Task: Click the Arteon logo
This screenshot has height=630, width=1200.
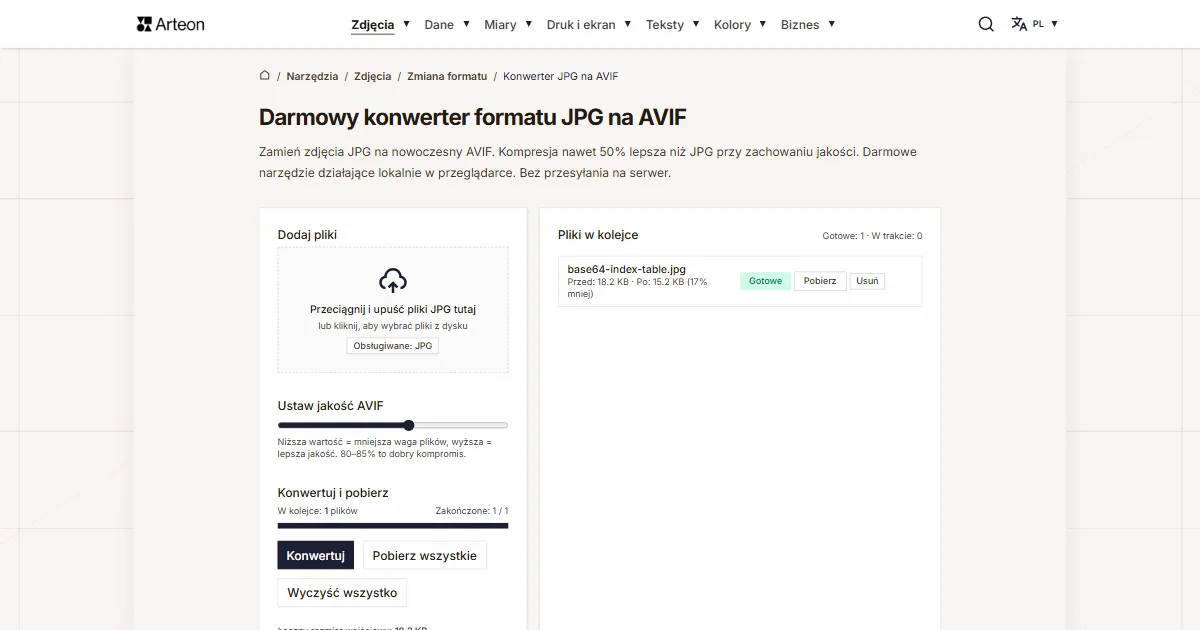Action: [170, 24]
